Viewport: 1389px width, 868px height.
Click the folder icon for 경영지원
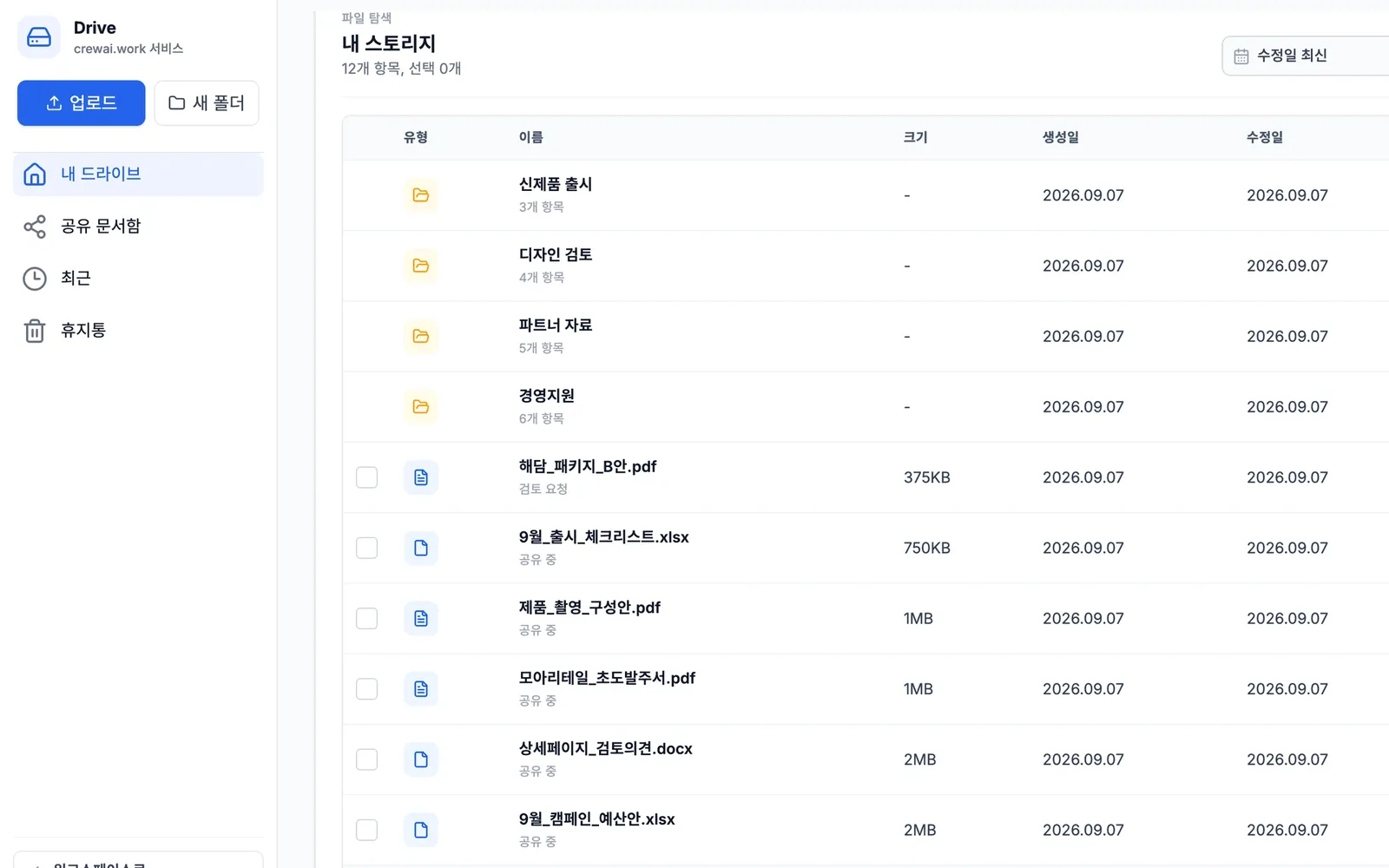click(x=421, y=407)
